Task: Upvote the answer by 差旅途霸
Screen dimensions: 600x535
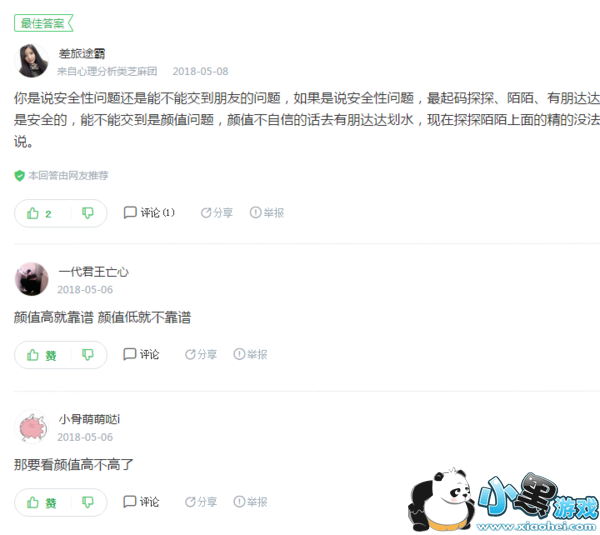Action: click(39, 213)
